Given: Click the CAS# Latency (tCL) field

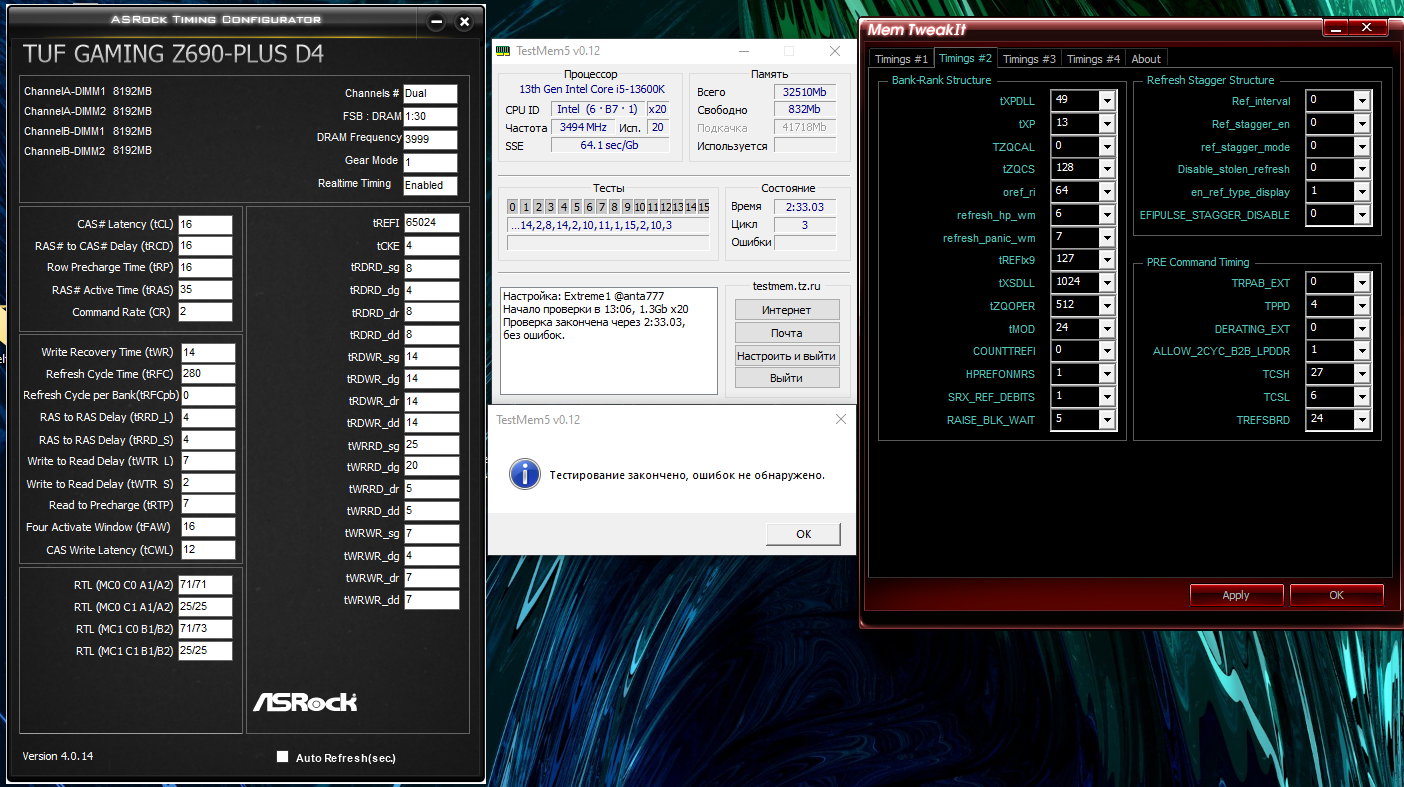Looking at the screenshot, I should coord(205,225).
